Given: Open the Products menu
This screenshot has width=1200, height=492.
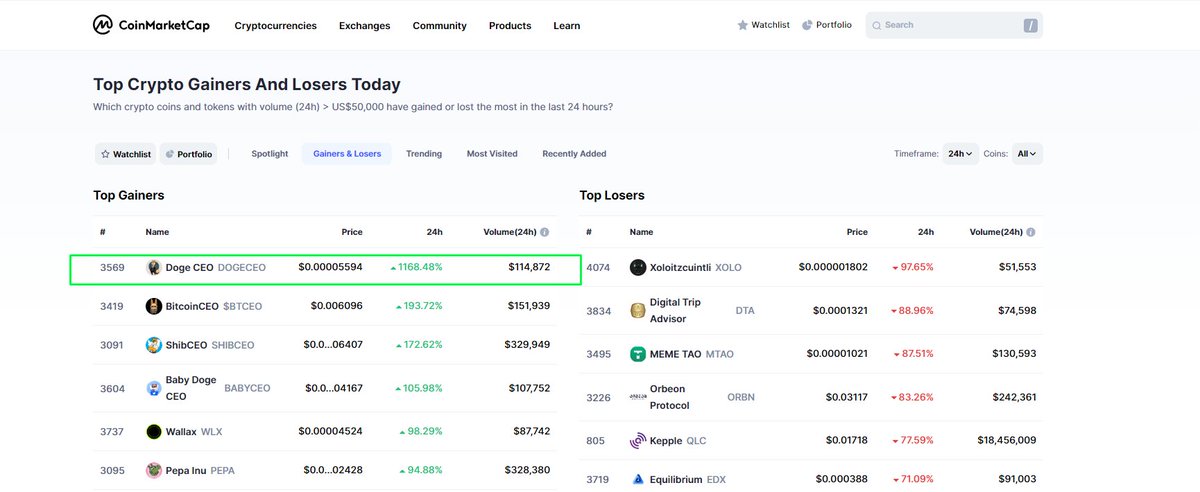Looking at the screenshot, I should pos(510,26).
